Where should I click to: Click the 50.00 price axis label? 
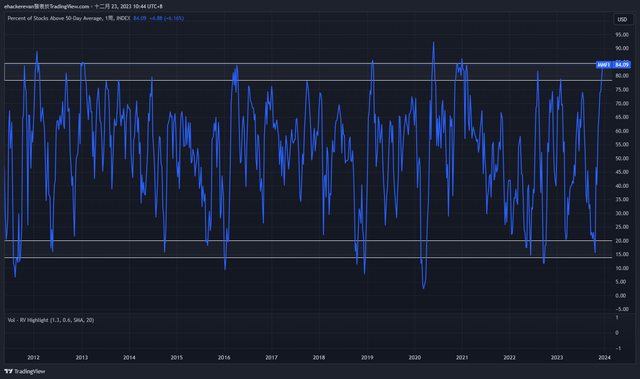click(x=622, y=158)
